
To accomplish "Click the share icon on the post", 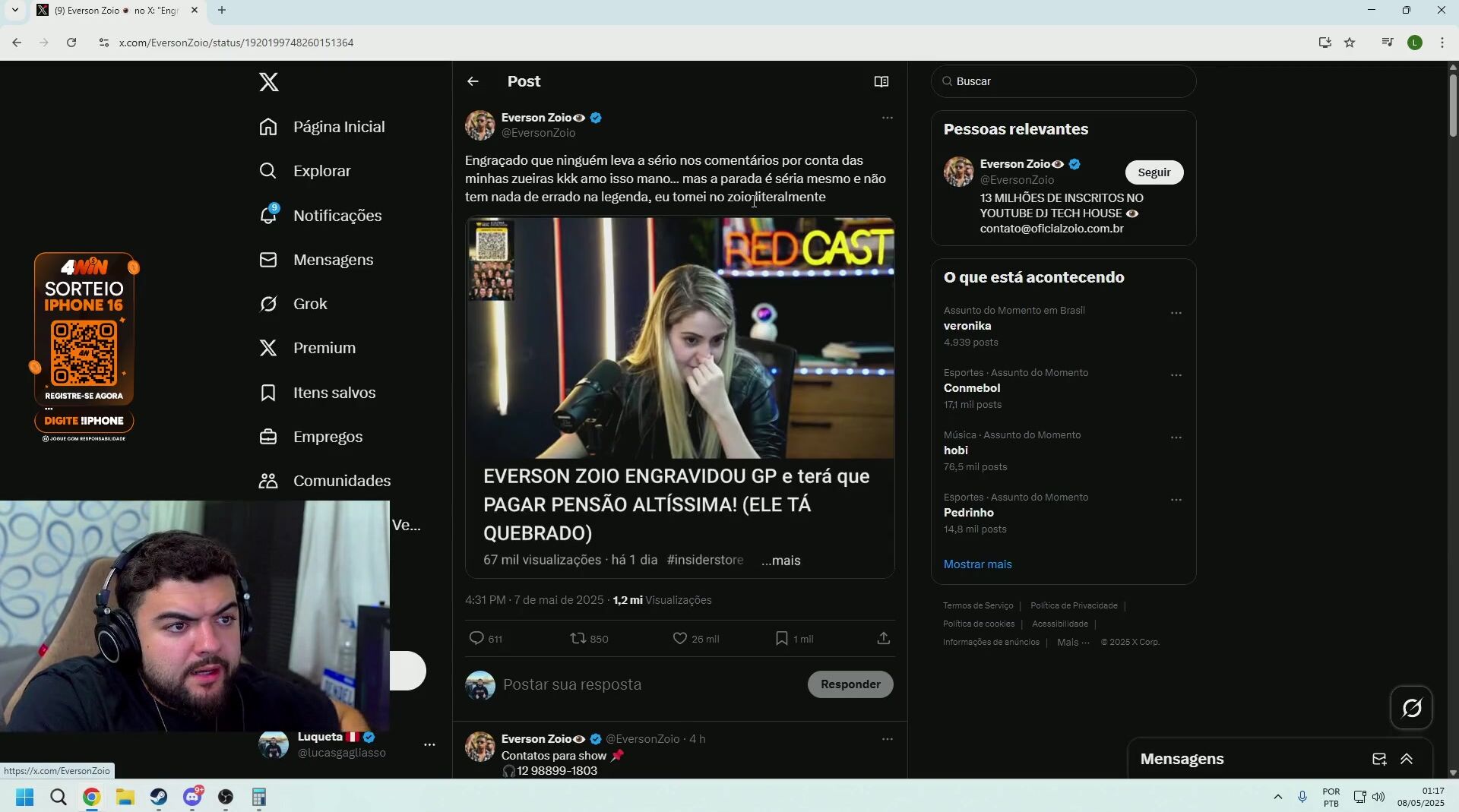I will click(883, 639).
